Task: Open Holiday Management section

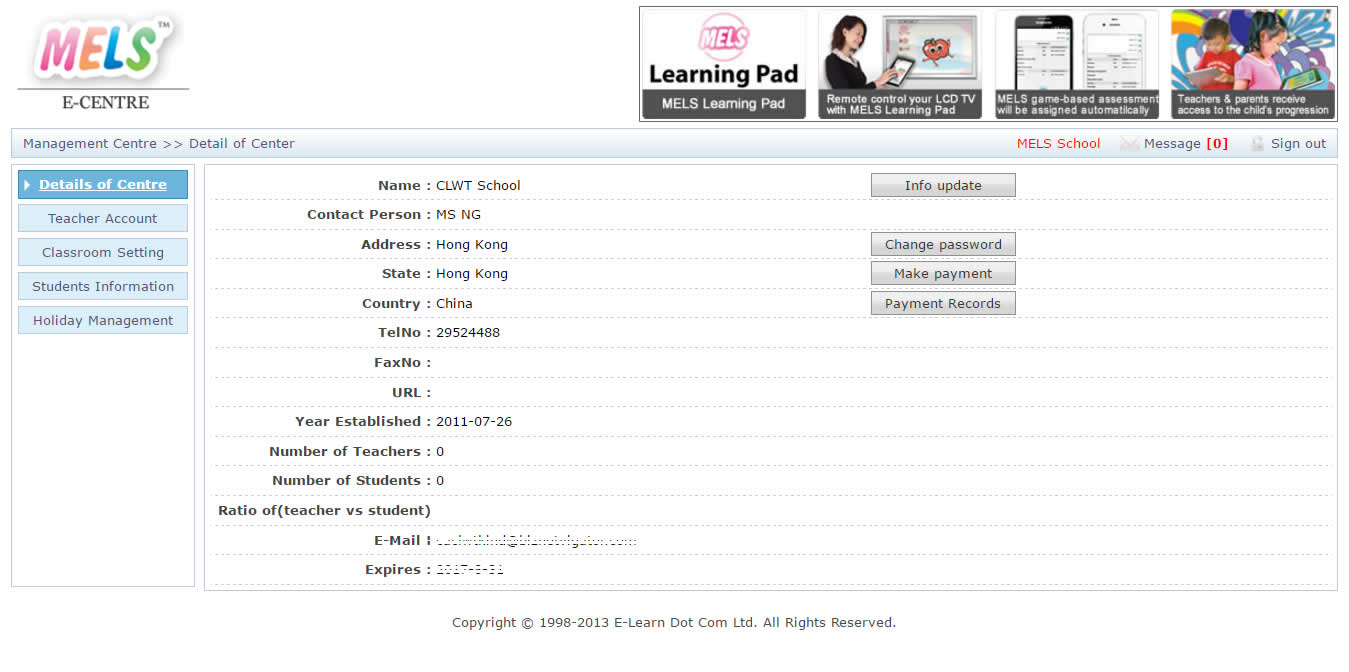Action: point(103,321)
